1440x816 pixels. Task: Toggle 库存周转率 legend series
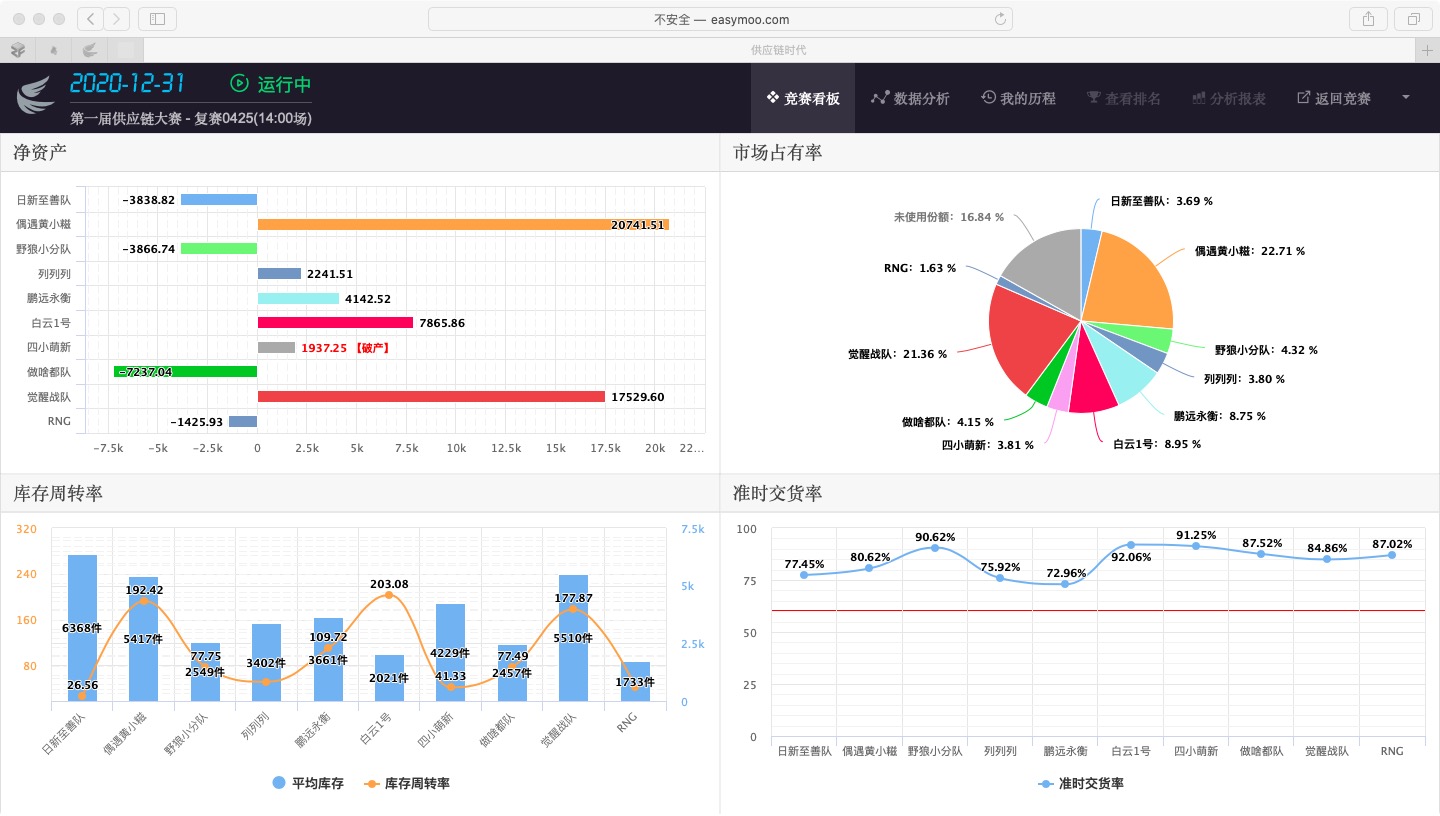(x=406, y=783)
